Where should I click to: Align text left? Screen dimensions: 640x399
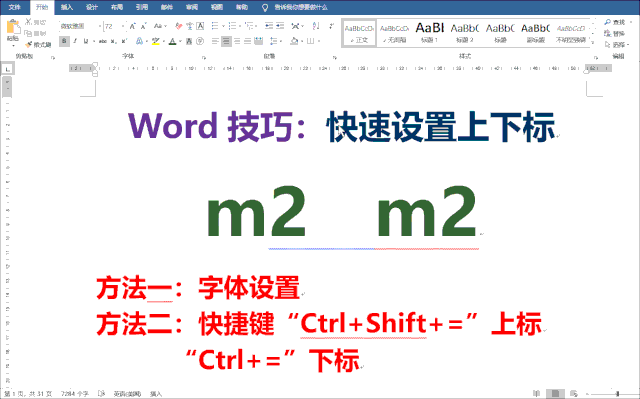(x=216, y=41)
